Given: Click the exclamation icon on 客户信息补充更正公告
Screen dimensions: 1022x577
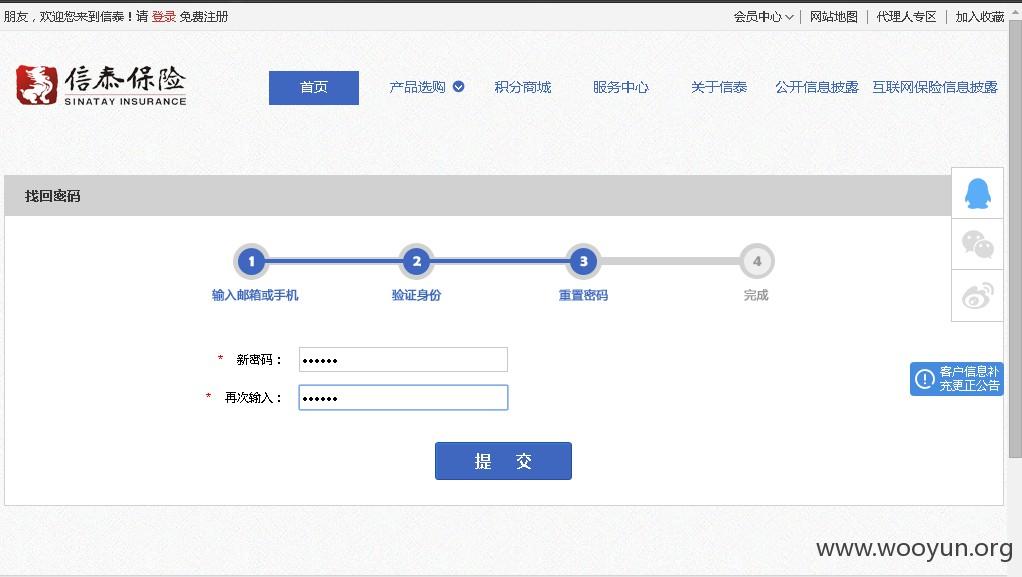Looking at the screenshot, I should (924, 379).
